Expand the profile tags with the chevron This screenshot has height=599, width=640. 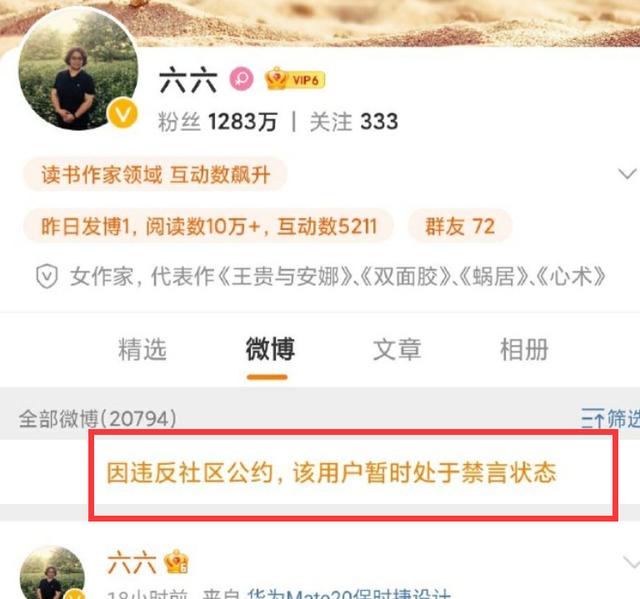(x=627, y=174)
